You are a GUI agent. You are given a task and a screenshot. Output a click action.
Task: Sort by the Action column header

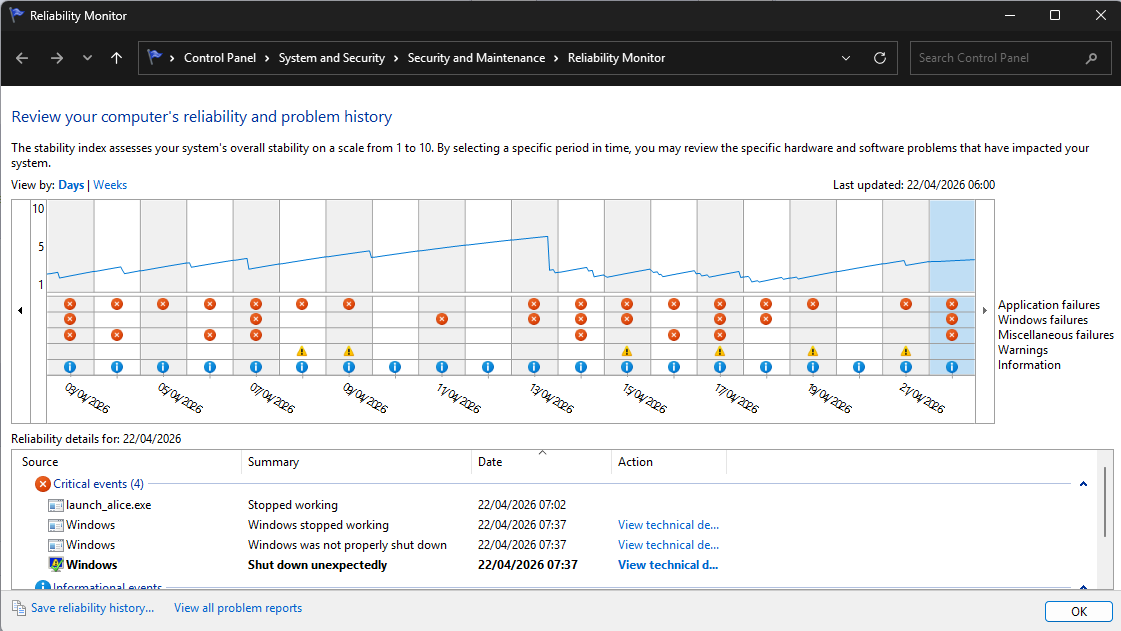click(669, 462)
